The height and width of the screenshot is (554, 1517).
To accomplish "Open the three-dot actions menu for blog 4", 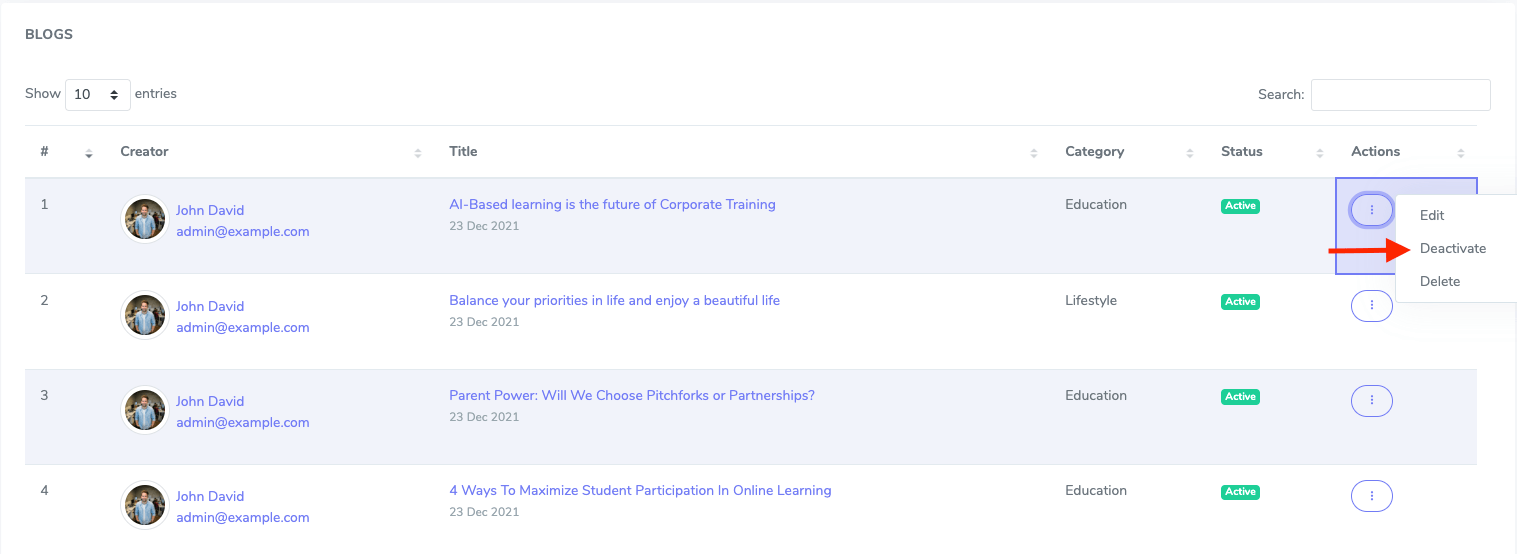I will [x=1371, y=495].
